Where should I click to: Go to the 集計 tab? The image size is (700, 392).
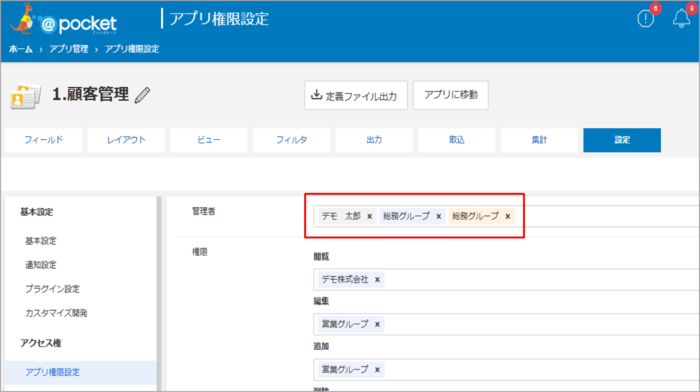point(539,140)
